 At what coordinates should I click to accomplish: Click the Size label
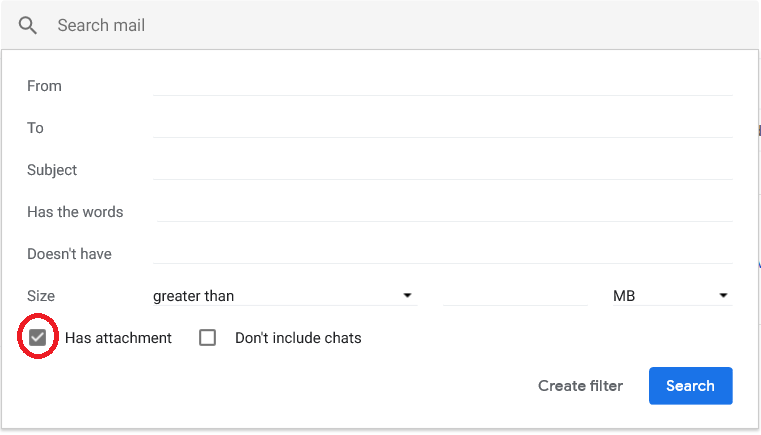pyautogui.click(x=41, y=296)
